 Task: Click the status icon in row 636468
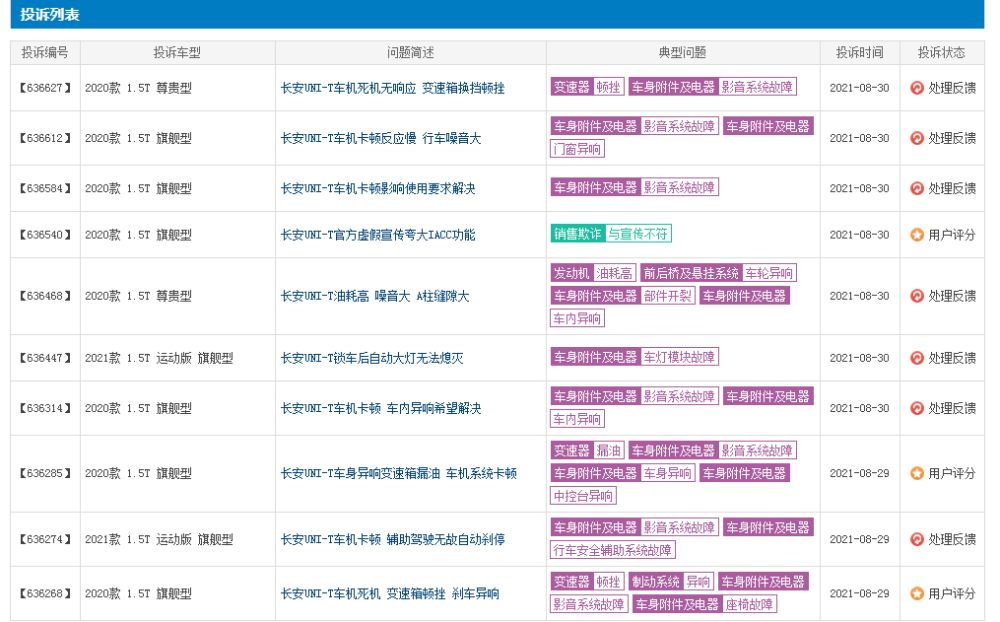coord(916,296)
